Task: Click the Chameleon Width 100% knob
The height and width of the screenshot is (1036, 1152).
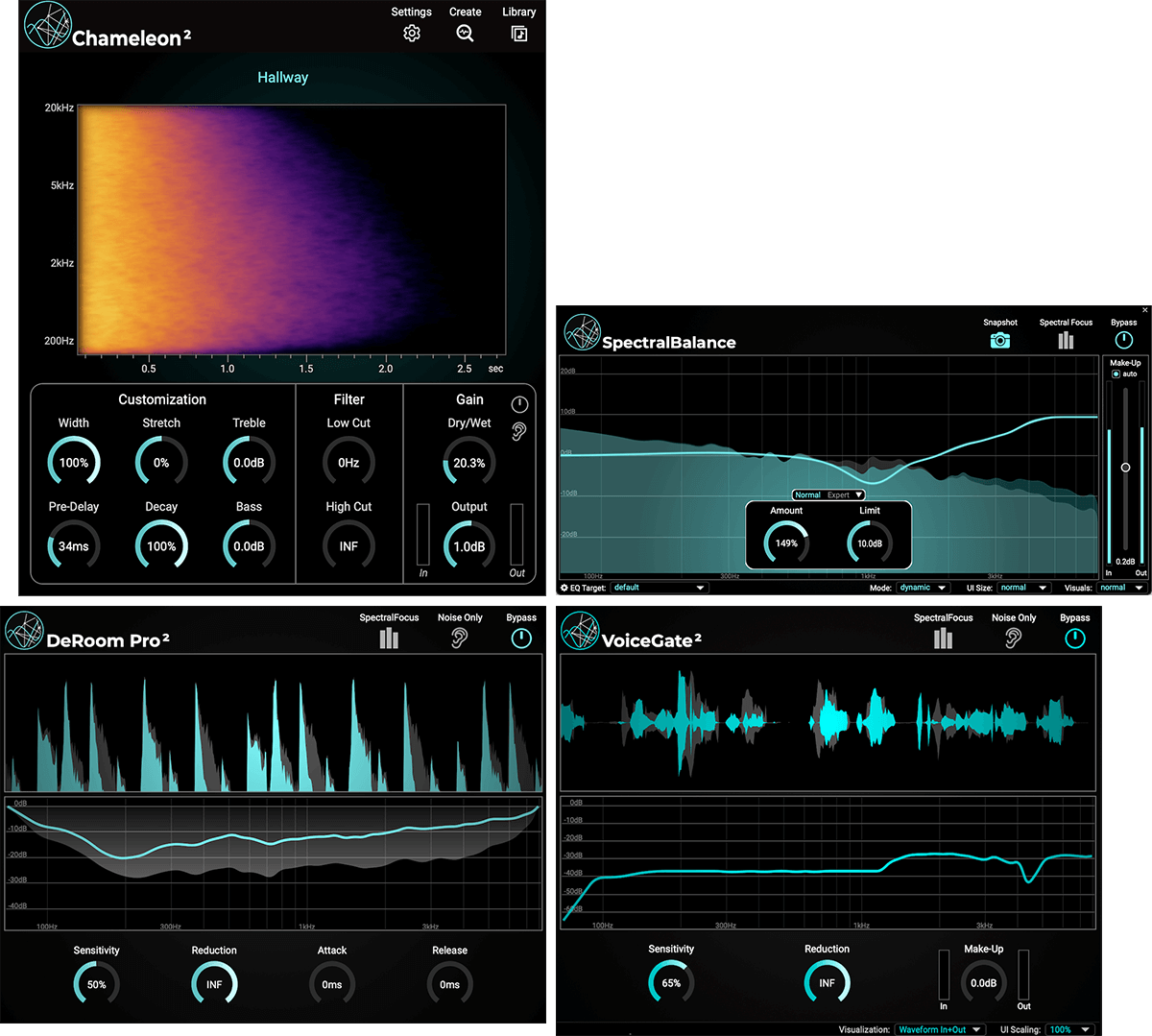Action: pos(74,462)
